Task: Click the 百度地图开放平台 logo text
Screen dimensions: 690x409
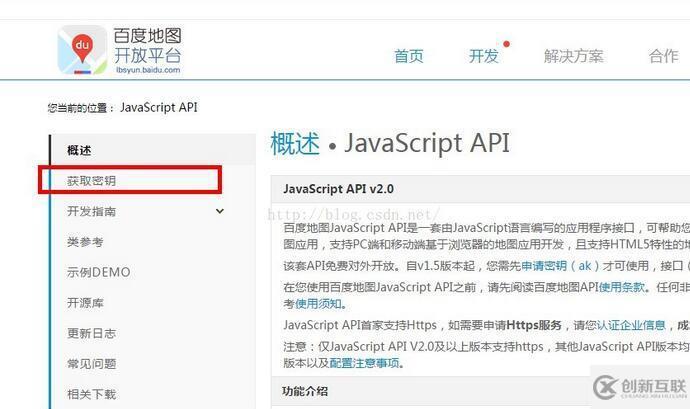Action: coord(147,45)
